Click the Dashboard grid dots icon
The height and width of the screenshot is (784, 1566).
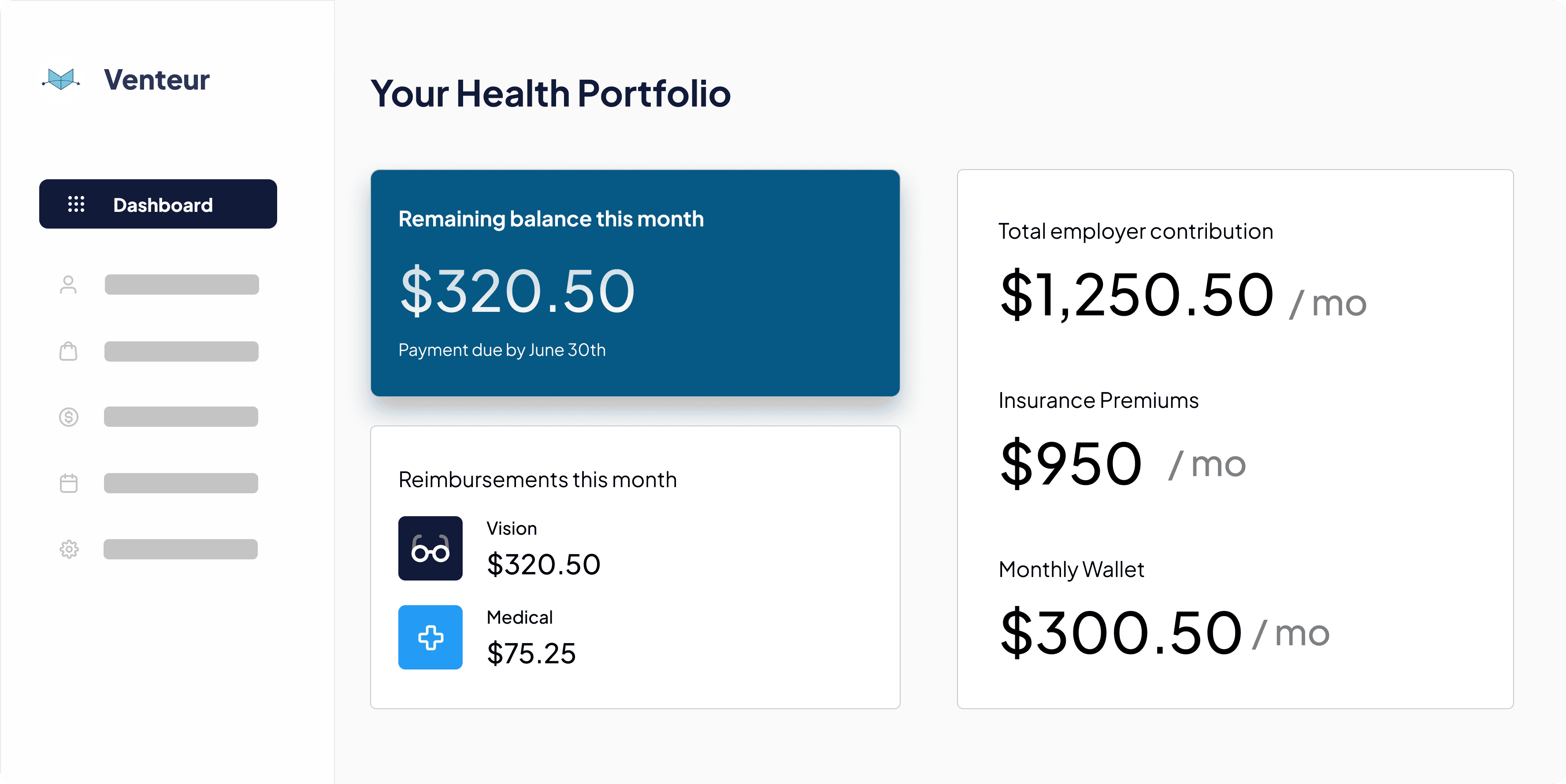pyautogui.click(x=76, y=204)
